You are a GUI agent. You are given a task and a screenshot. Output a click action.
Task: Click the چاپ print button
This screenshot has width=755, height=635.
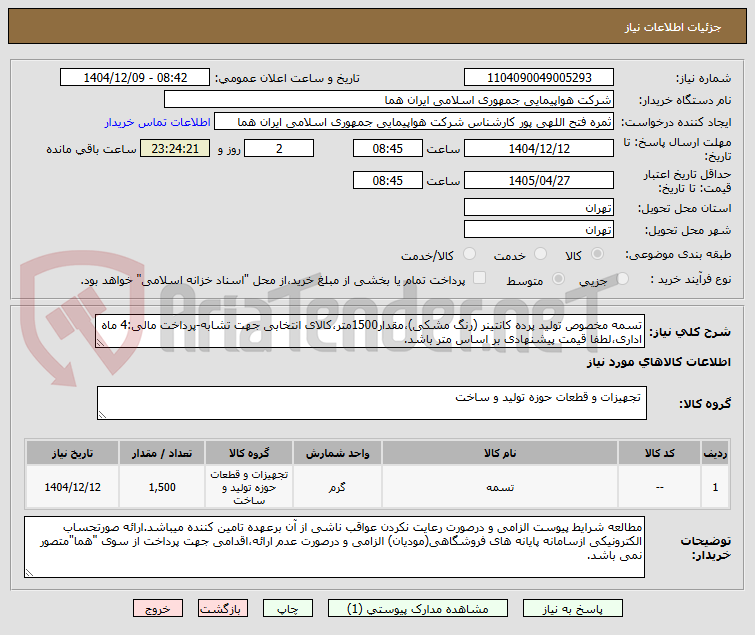point(287,609)
